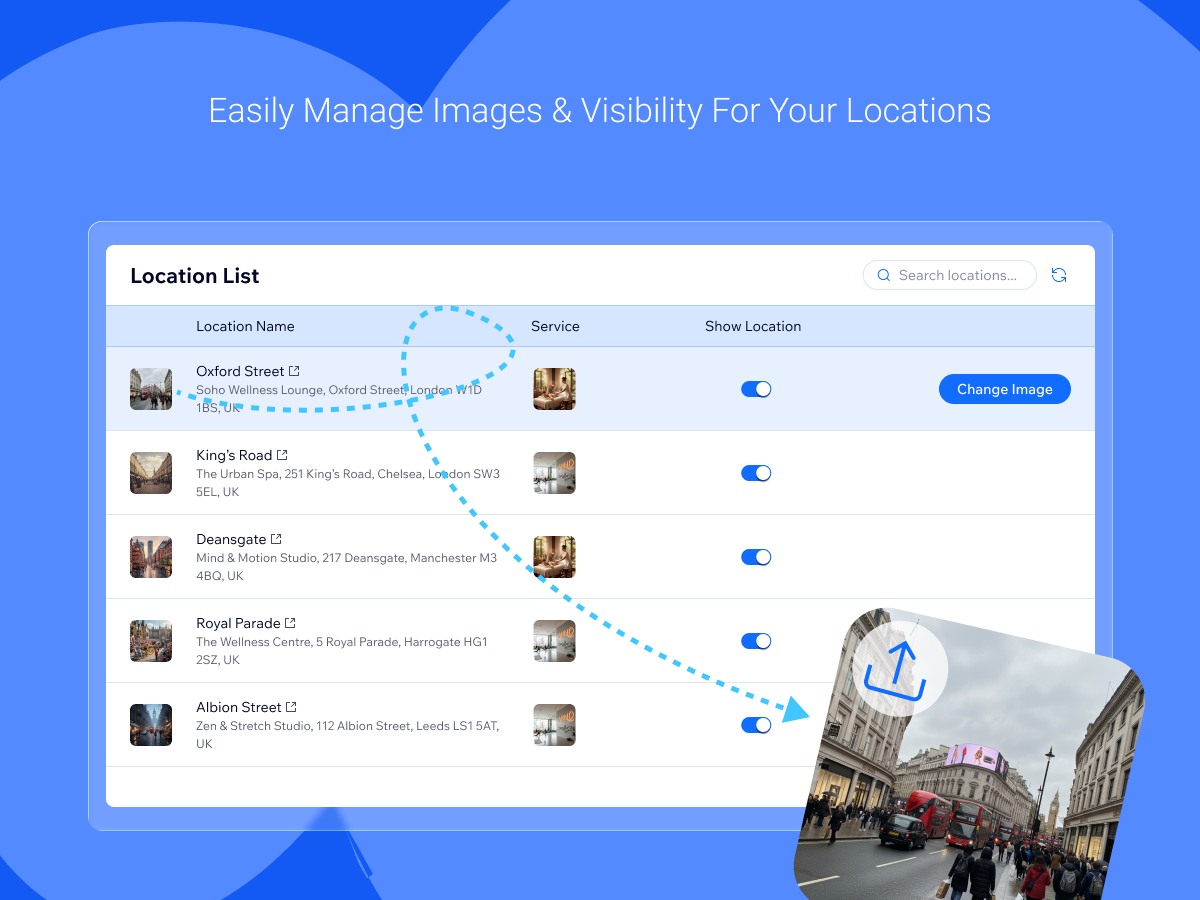Click the magnifier icon in search box
The width and height of the screenshot is (1200, 900).
[884, 275]
